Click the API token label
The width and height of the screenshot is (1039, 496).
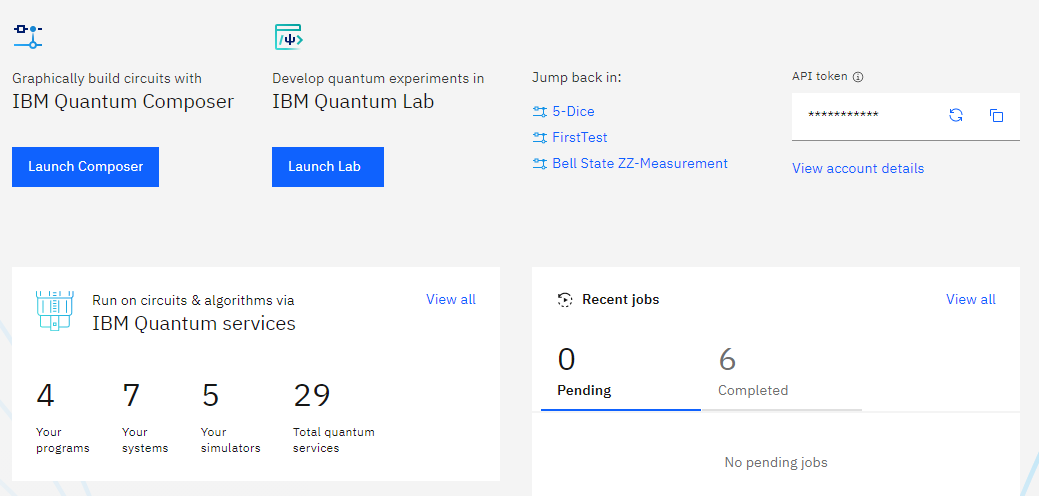pyautogui.click(x=820, y=76)
